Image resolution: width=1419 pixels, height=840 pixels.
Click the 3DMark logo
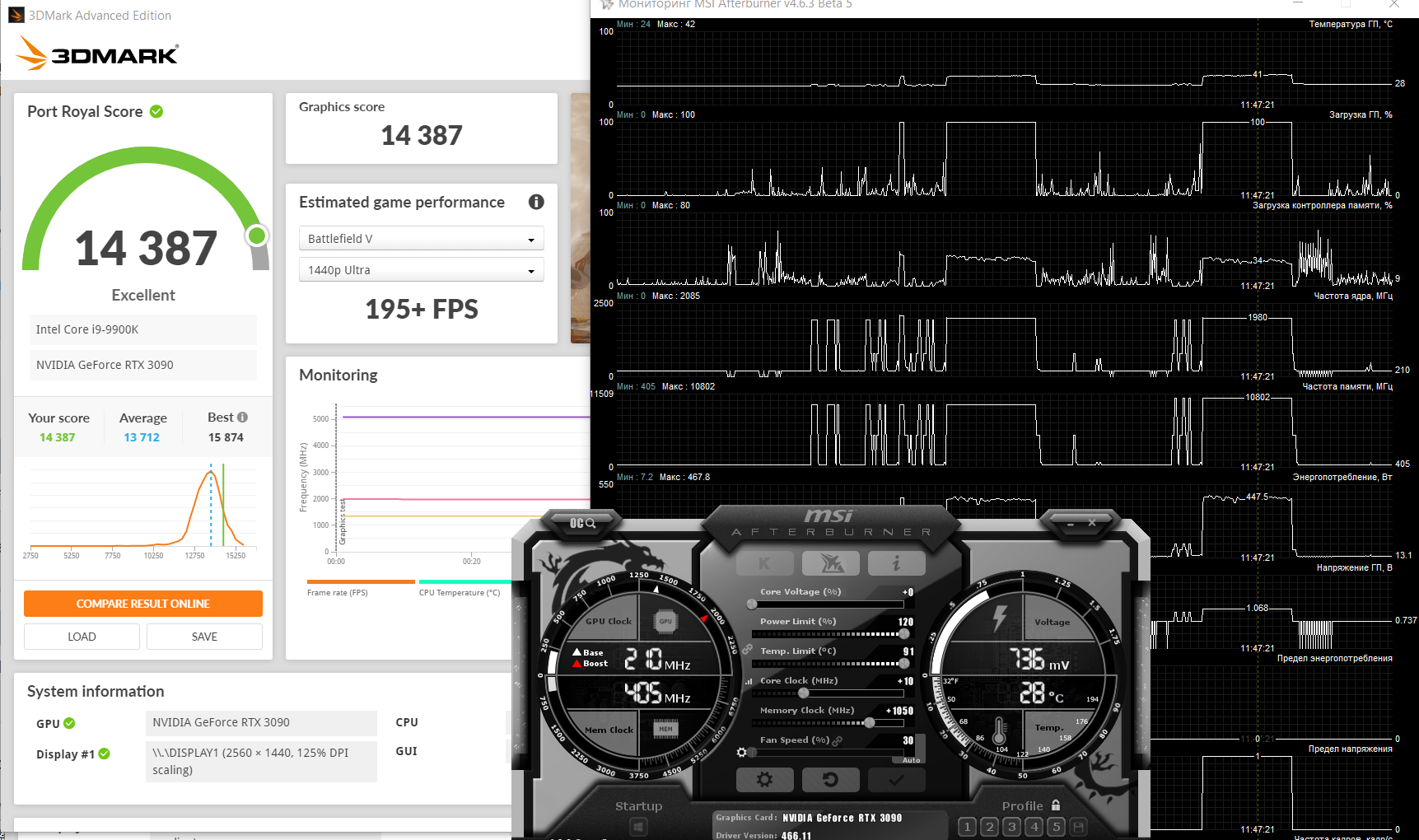pyautogui.click(x=97, y=54)
